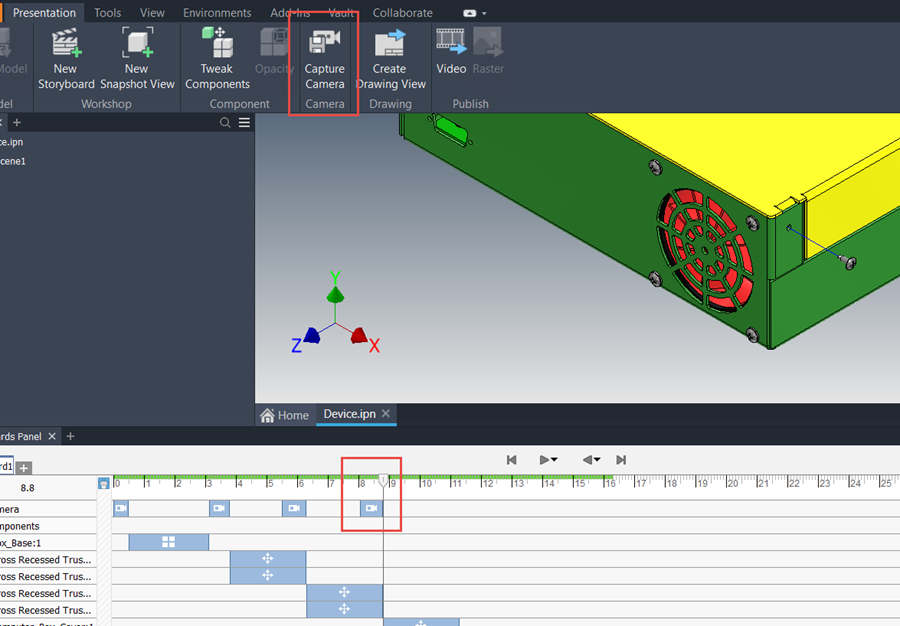Jump to the start of the timeline

click(x=511, y=460)
